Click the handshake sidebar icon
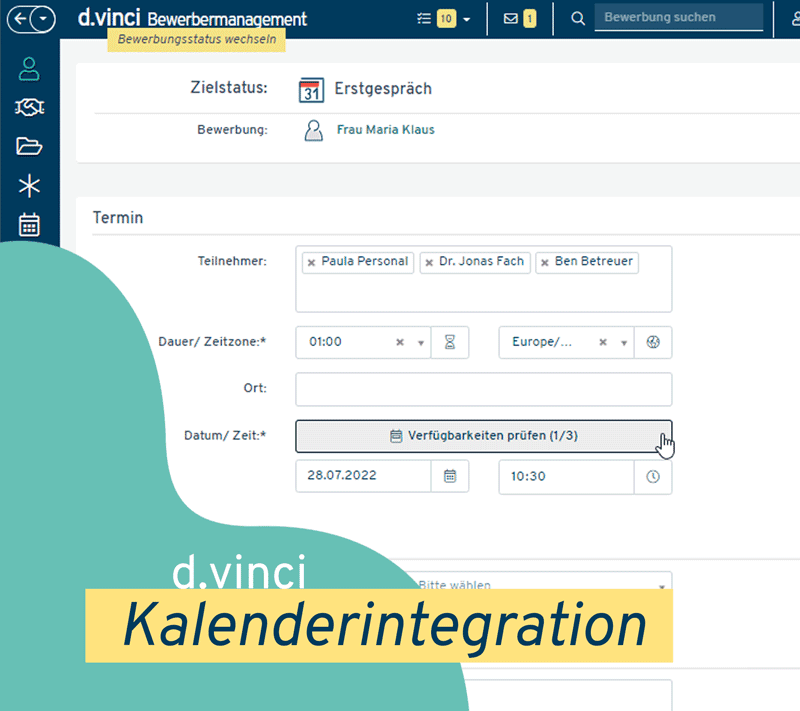Viewport: 800px width, 711px height. tap(29, 107)
